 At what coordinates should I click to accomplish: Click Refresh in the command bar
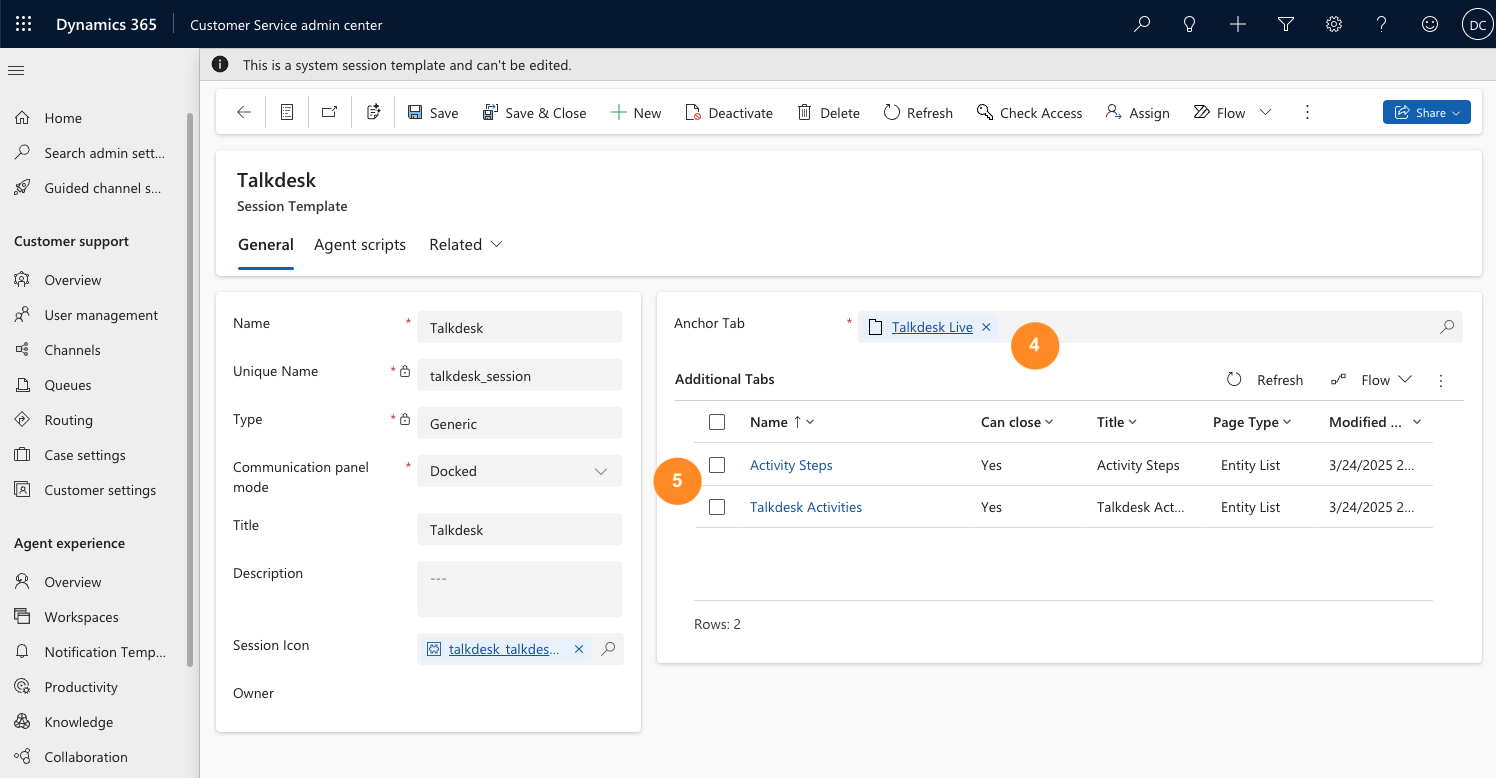(918, 113)
